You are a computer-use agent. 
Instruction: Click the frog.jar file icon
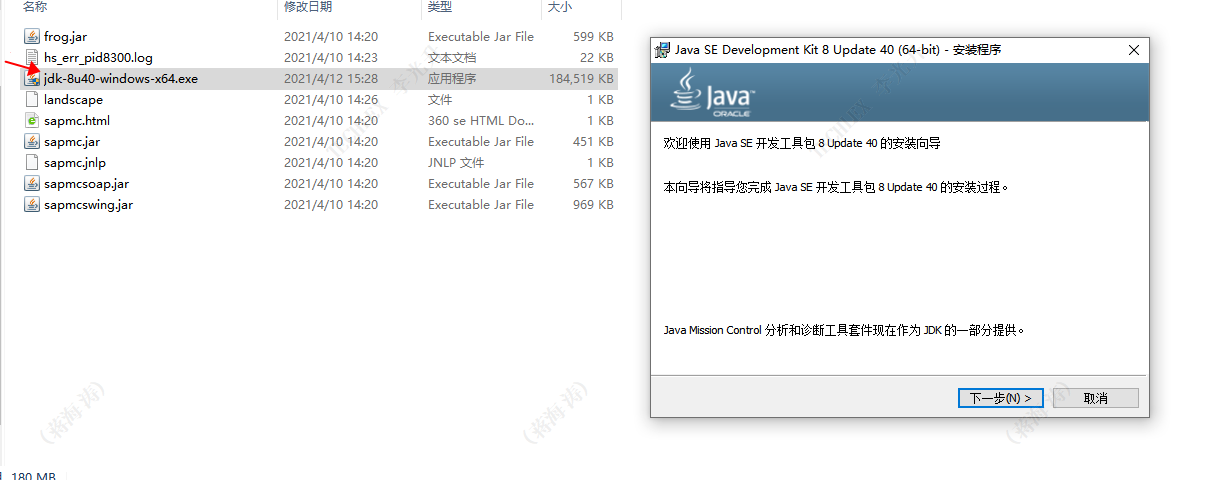(x=32, y=37)
